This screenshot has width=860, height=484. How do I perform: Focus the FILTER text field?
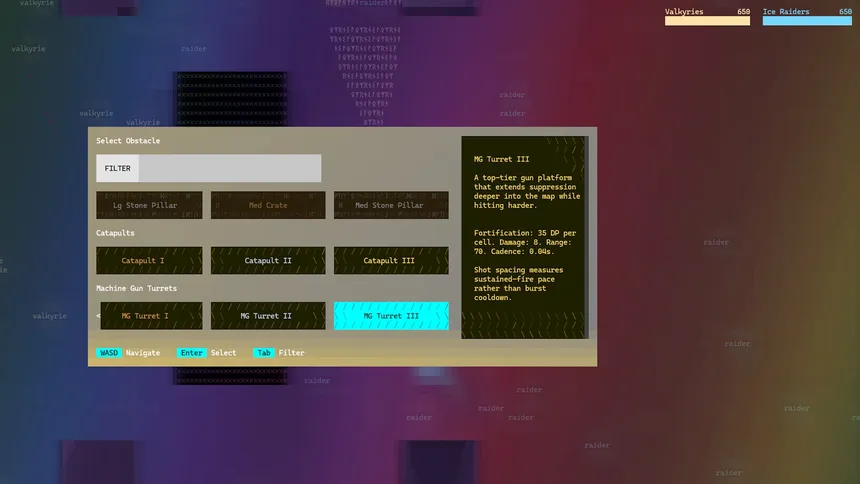point(229,168)
